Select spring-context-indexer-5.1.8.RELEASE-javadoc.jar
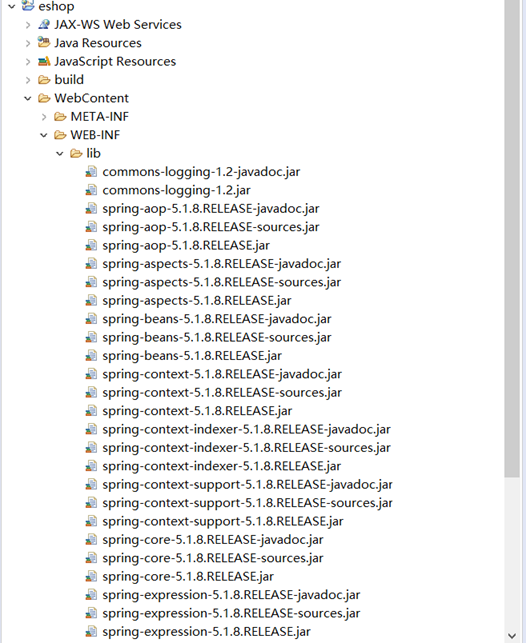The image size is (526, 643). [246, 429]
